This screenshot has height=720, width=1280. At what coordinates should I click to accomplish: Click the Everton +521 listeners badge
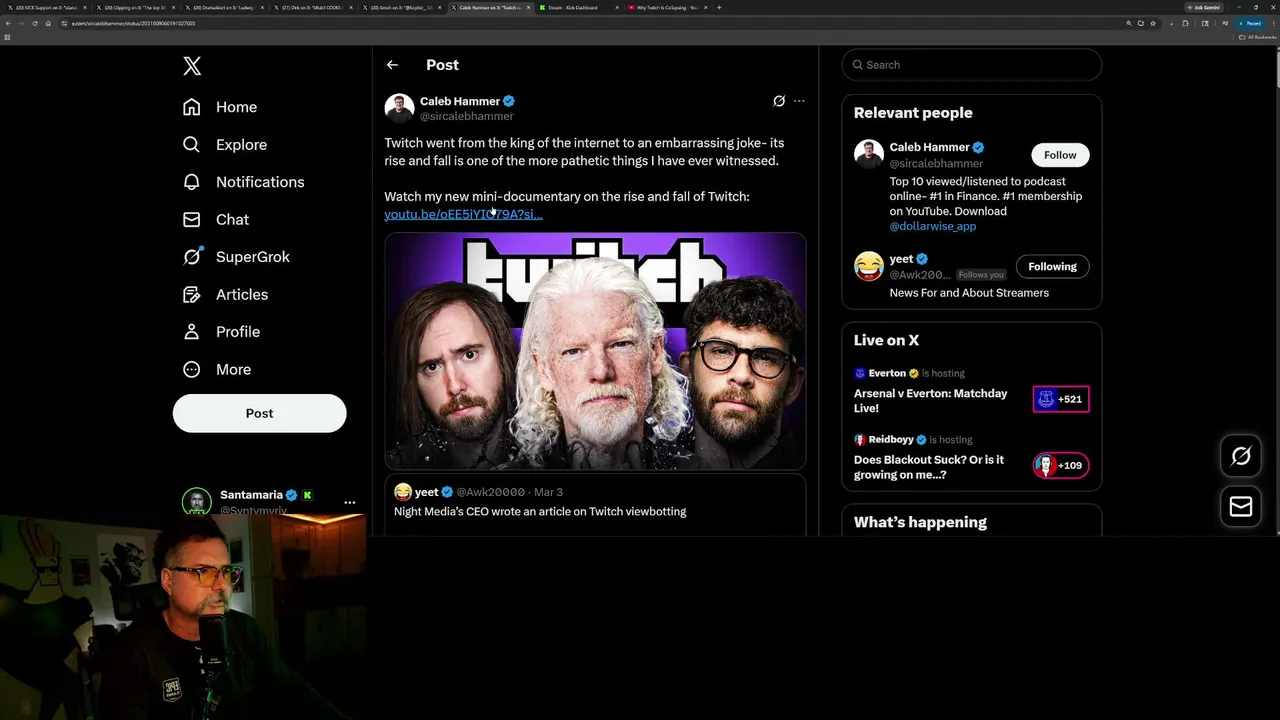coord(1061,399)
